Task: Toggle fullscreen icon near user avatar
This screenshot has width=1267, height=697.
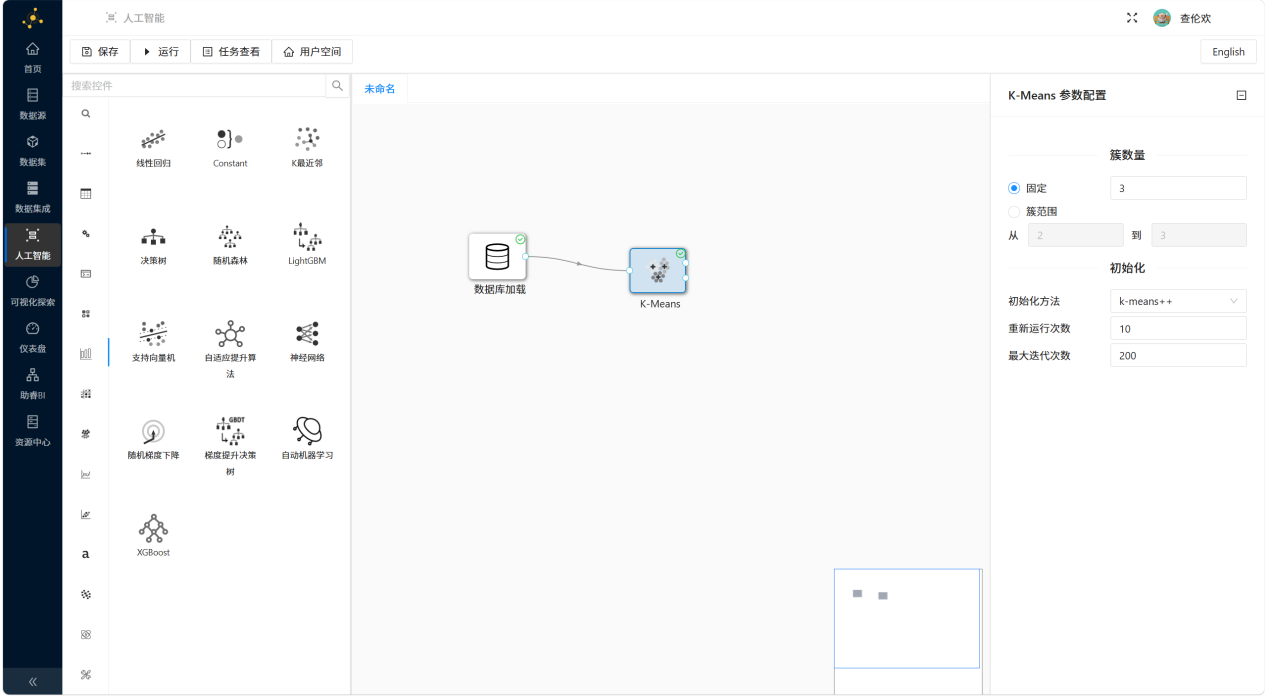Action: [x=1132, y=18]
